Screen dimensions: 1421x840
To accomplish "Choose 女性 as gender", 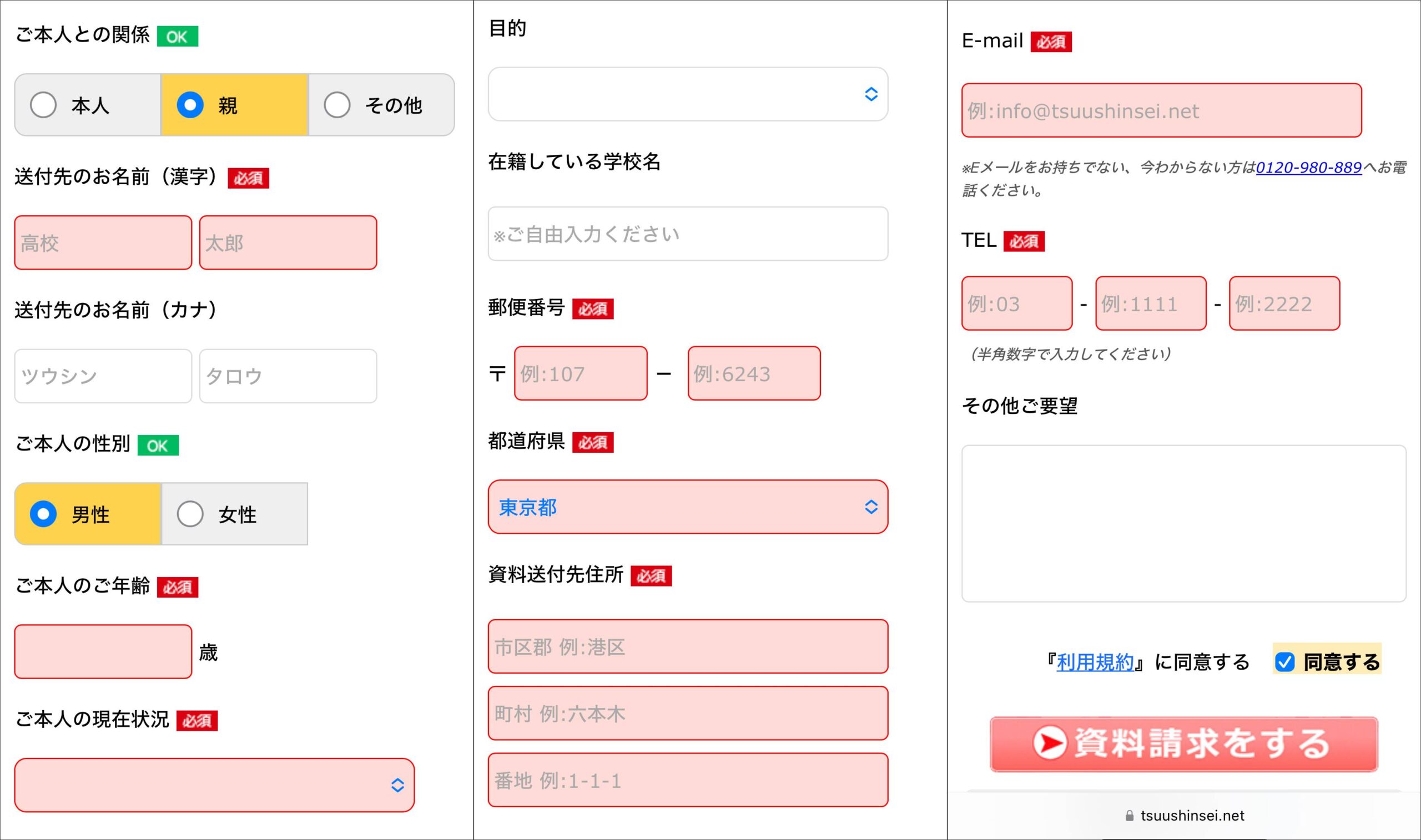I will [190, 514].
